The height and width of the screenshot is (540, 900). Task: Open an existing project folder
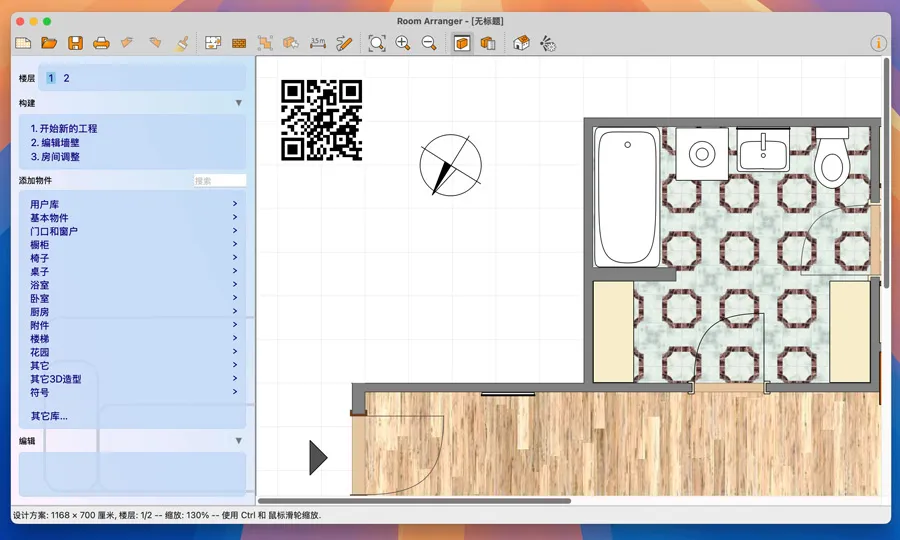pyautogui.click(x=49, y=43)
